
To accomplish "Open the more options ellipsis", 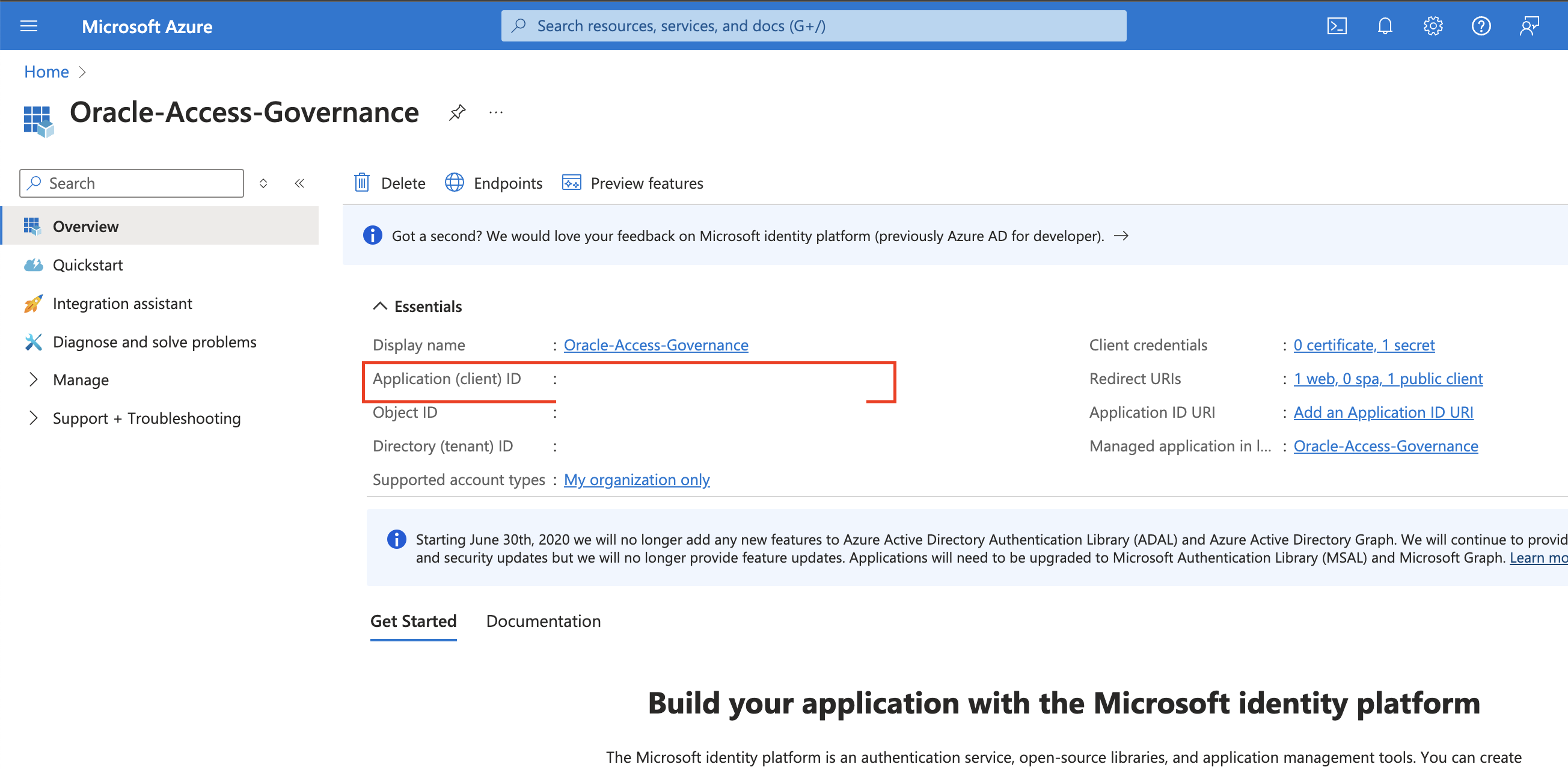I will coord(496,112).
